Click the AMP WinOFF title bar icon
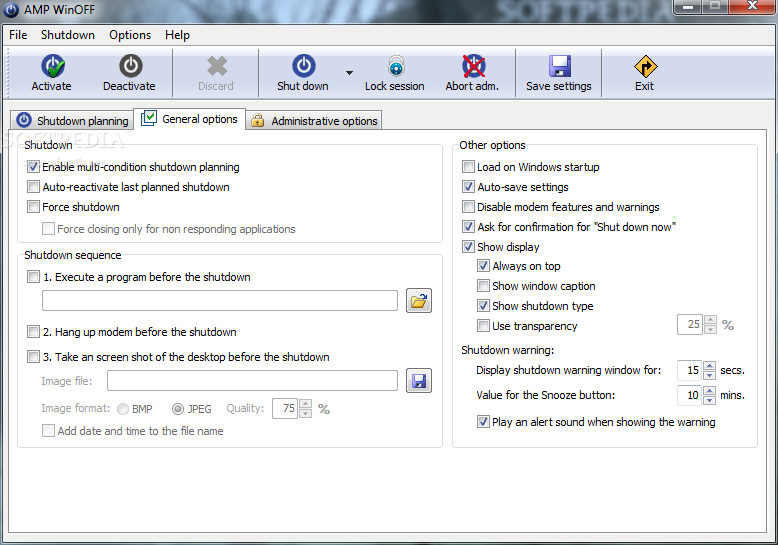The width and height of the screenshot is (778, 545). point(11,9)
